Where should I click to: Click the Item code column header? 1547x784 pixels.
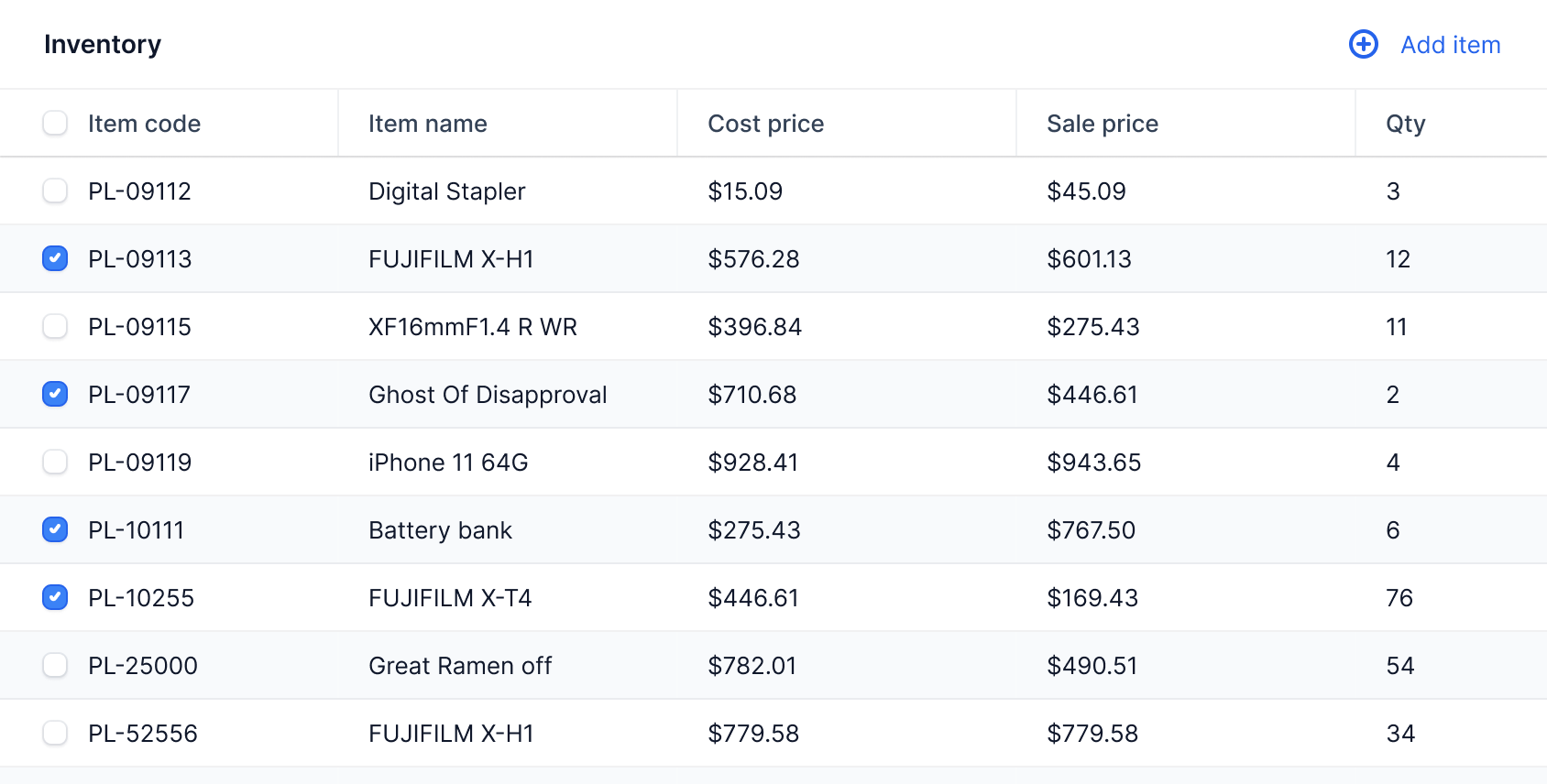click(145, 123)
